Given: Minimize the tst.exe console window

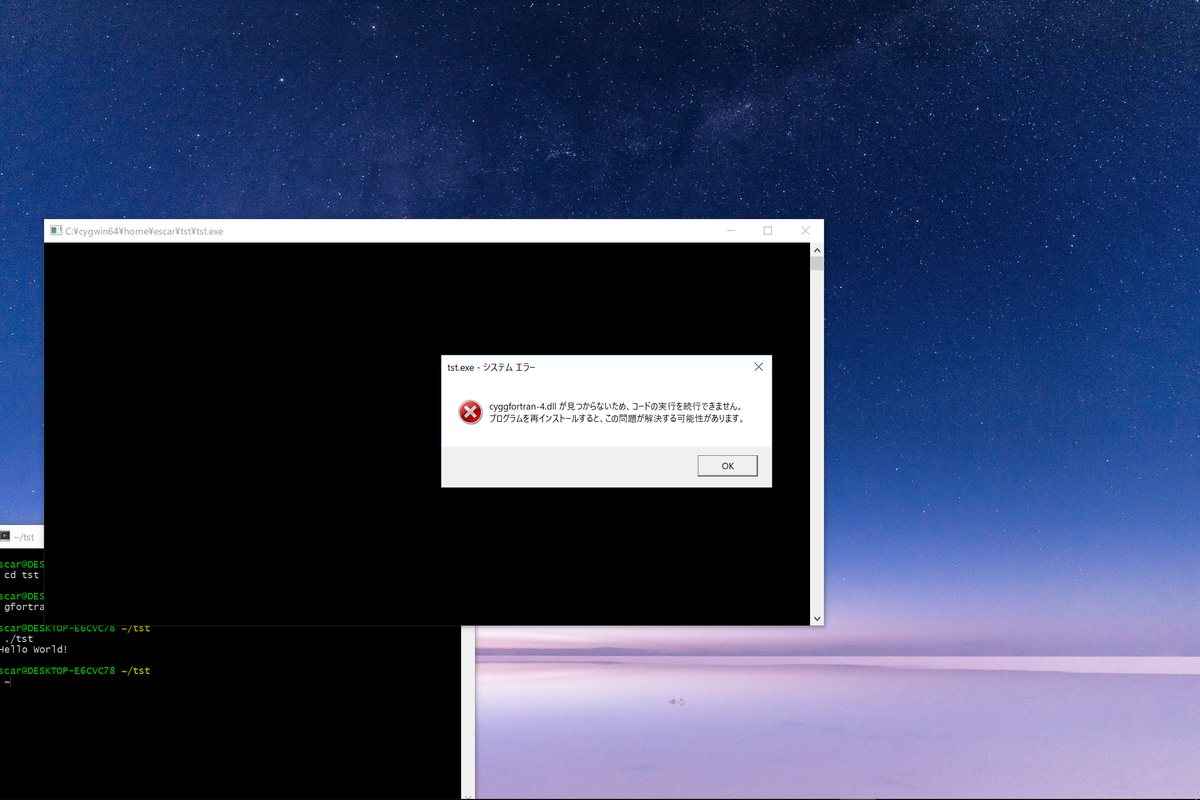Looking at the screenshot, I should pyautogui.click(x=731, y=231).
